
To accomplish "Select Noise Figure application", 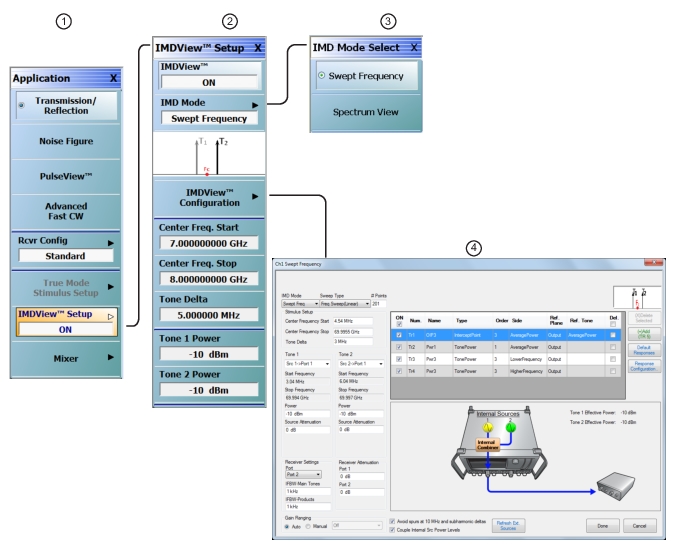I will tap(66, 142).
